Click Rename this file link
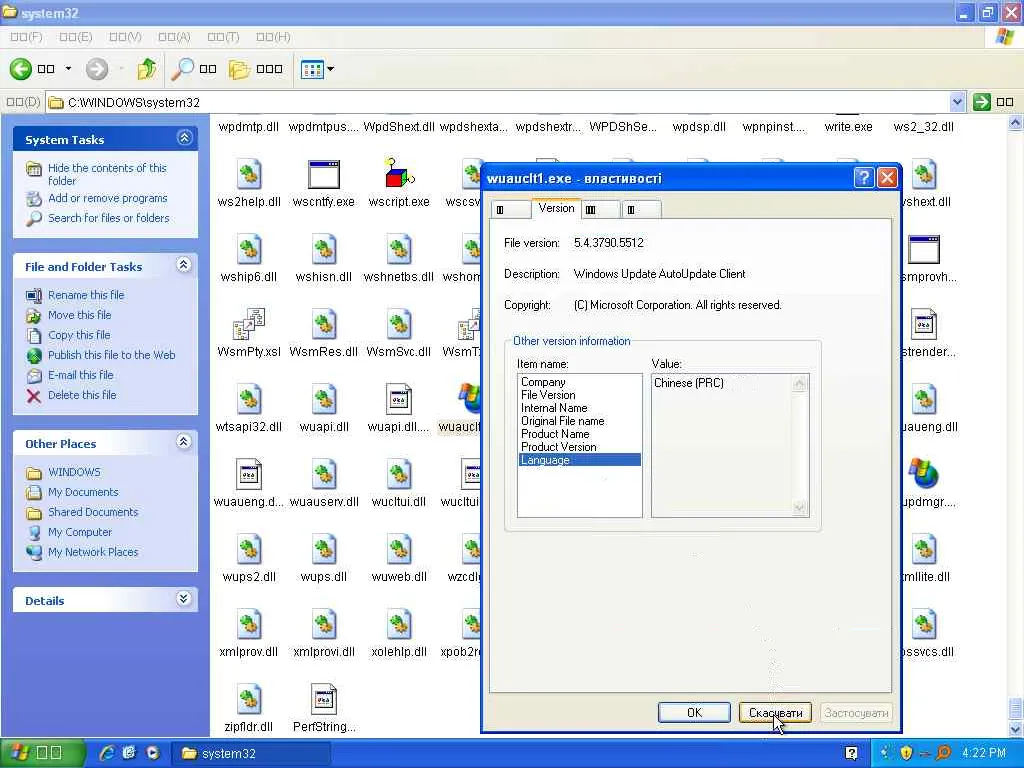Screen dimensions: 1024x768 pyautogui.click(x=86, y=295)
